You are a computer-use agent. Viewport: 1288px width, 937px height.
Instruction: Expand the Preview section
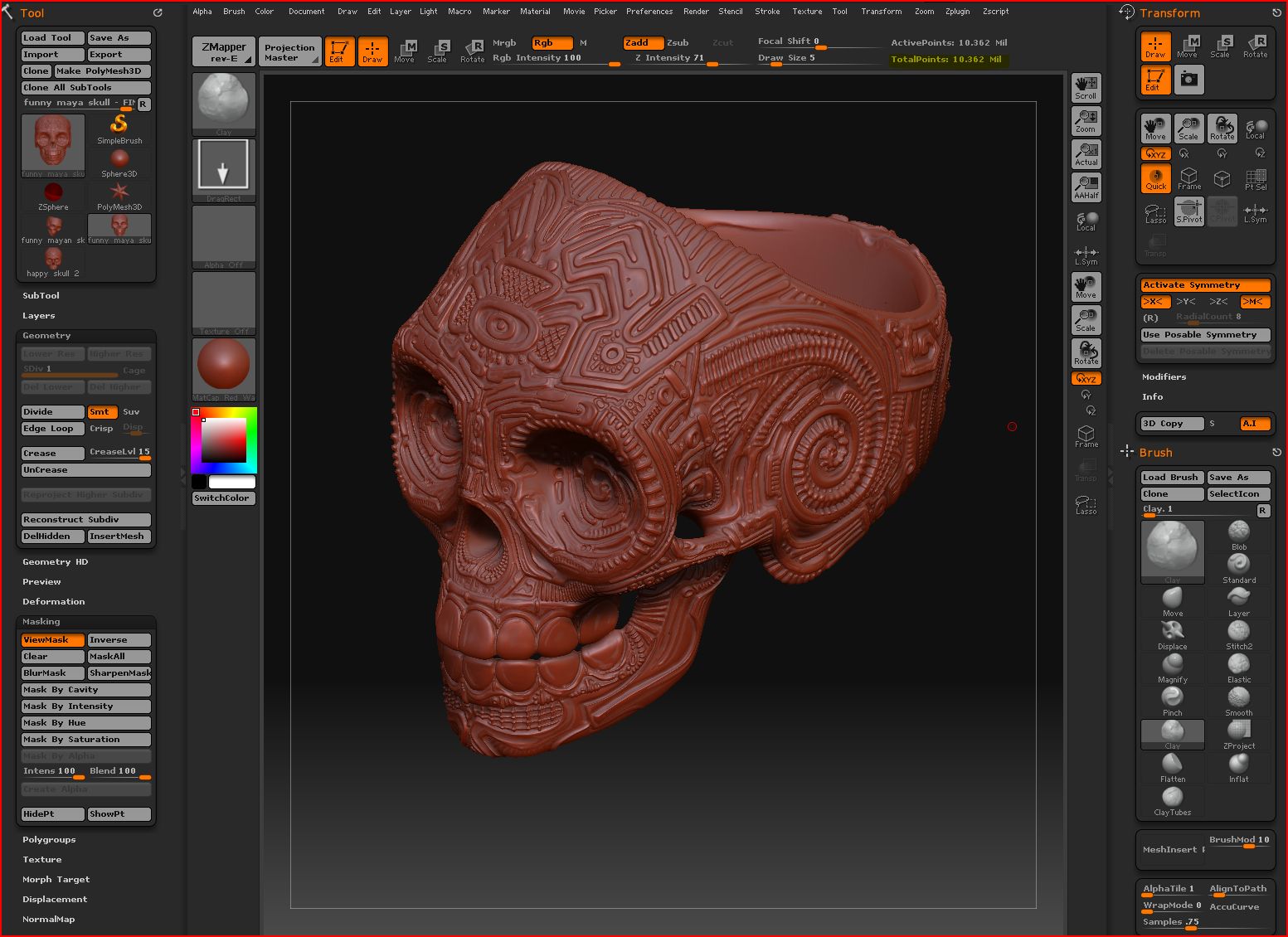click(41, 581)
